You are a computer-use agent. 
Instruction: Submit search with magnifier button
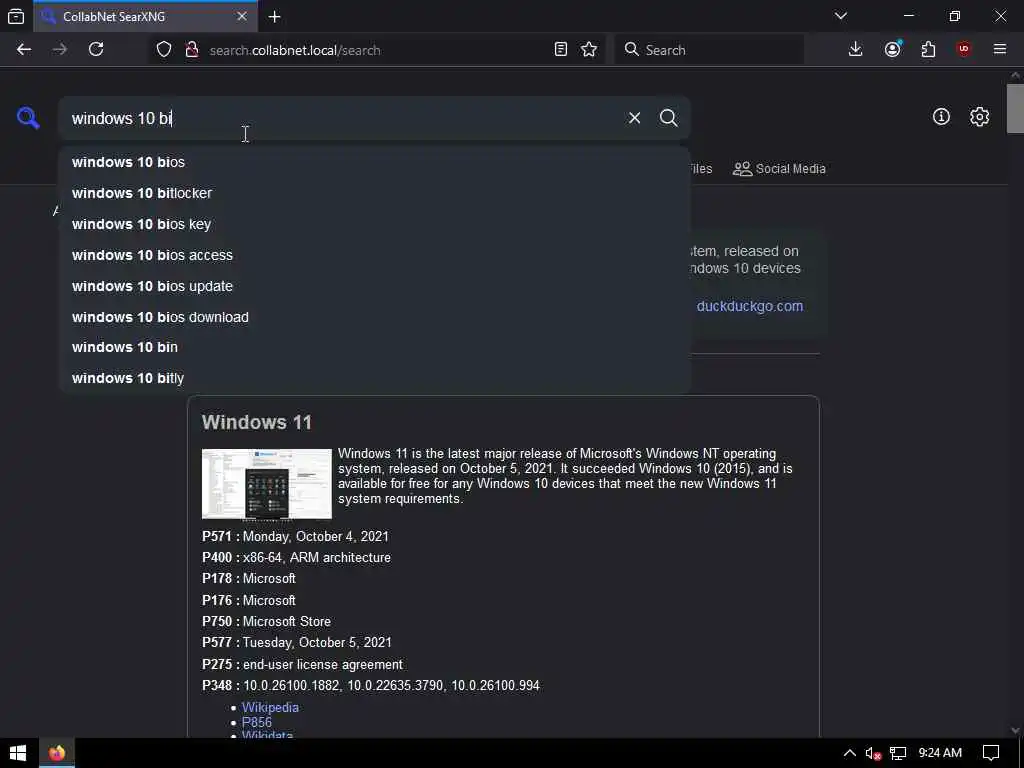[x=668, y=118]
